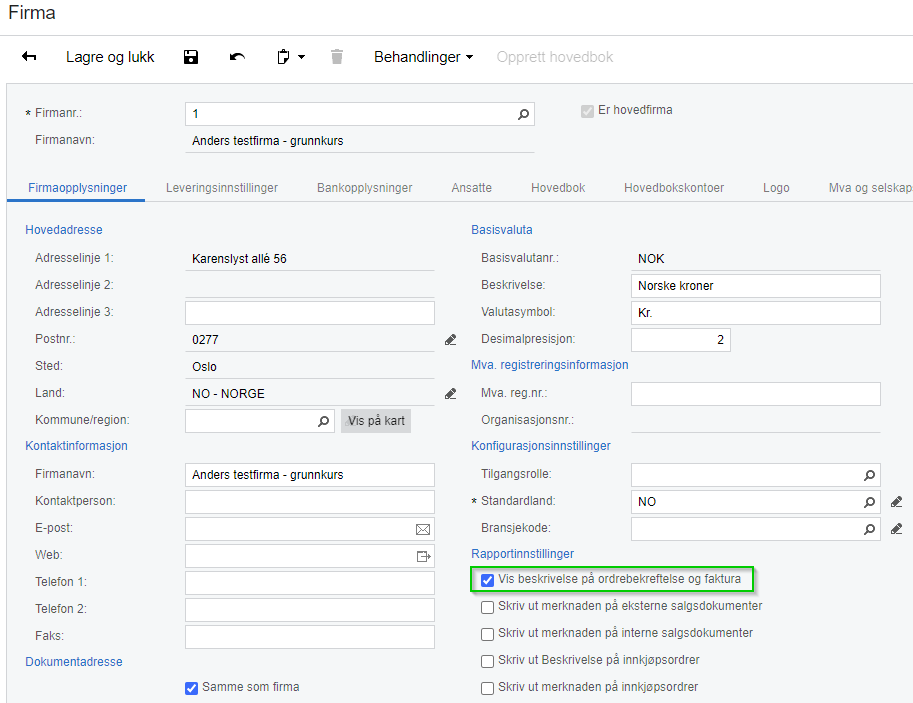This screenshot has width=913, height=703.
Task: Click the undo arrow icon
Action: (237, 57)
